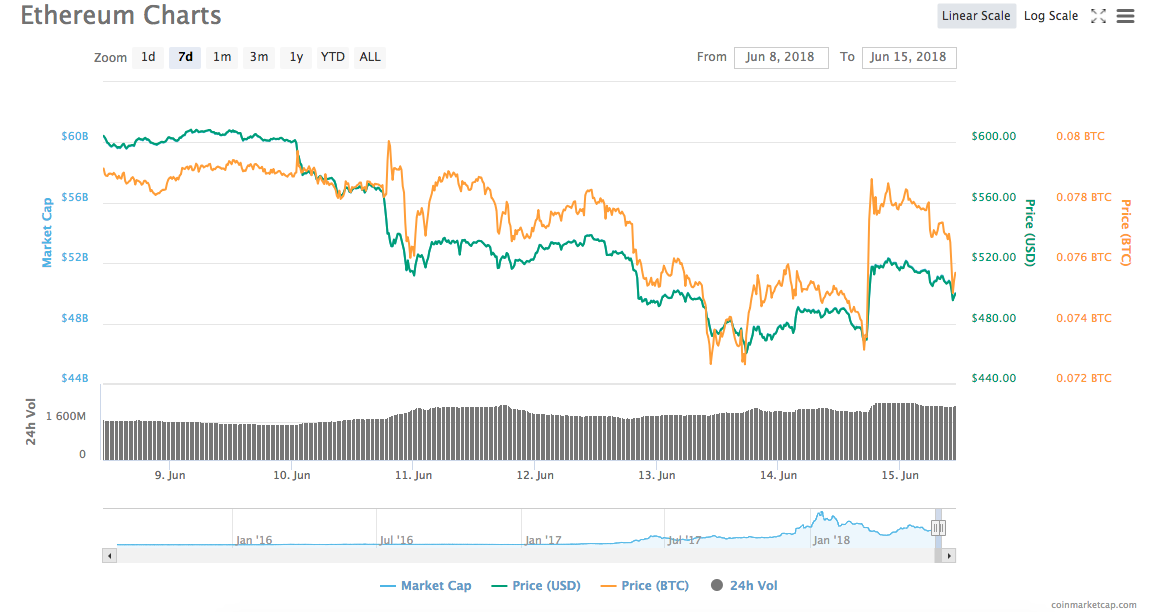The width and height of the screenshot is (1150, 612).
Task: Zoom chart to 3m
Action: [x=259, y=57]
